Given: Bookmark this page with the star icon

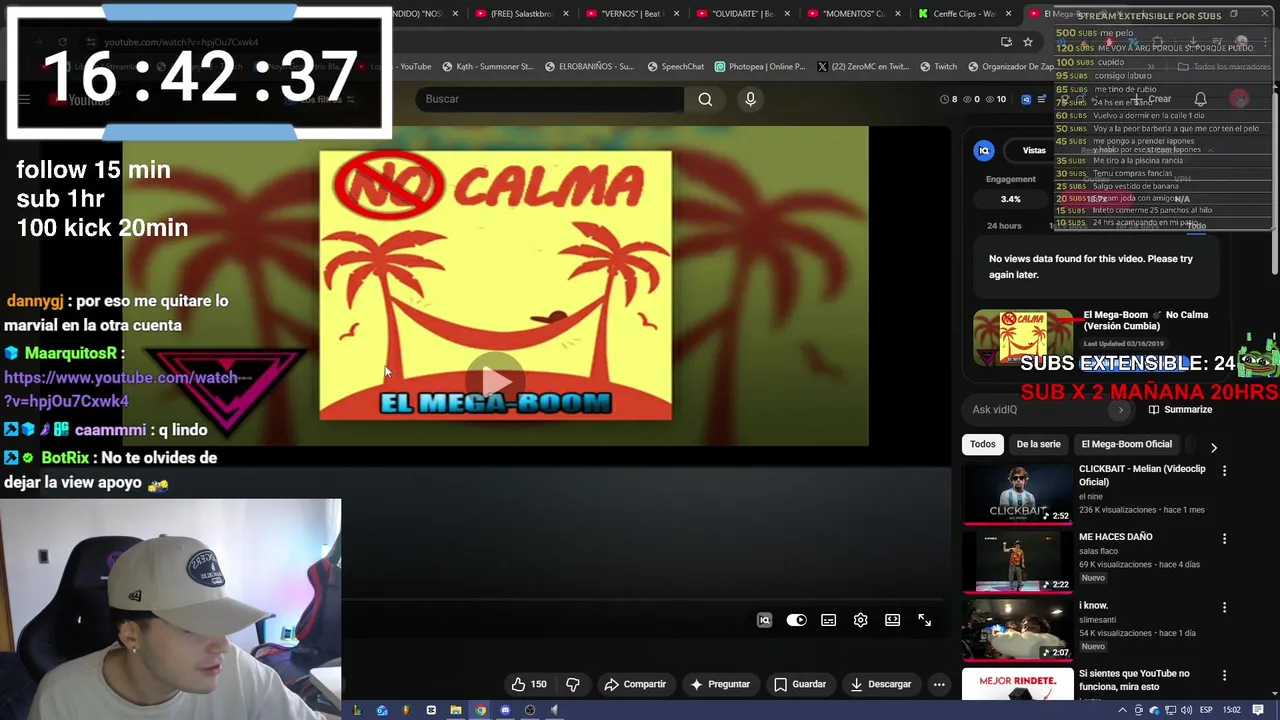Looking at the screenshot, I should (x=1027, y=42).
